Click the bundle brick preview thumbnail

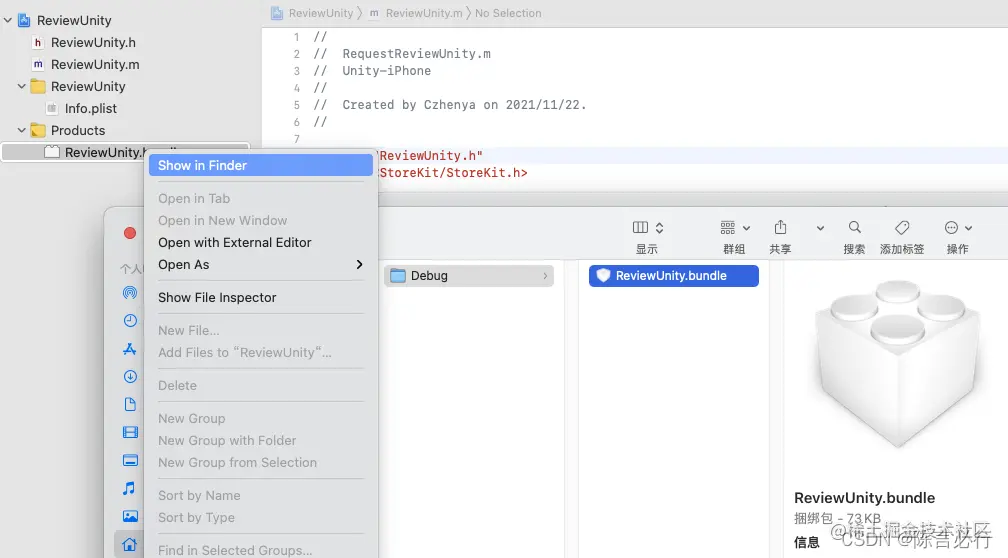(x=897, y=363)
